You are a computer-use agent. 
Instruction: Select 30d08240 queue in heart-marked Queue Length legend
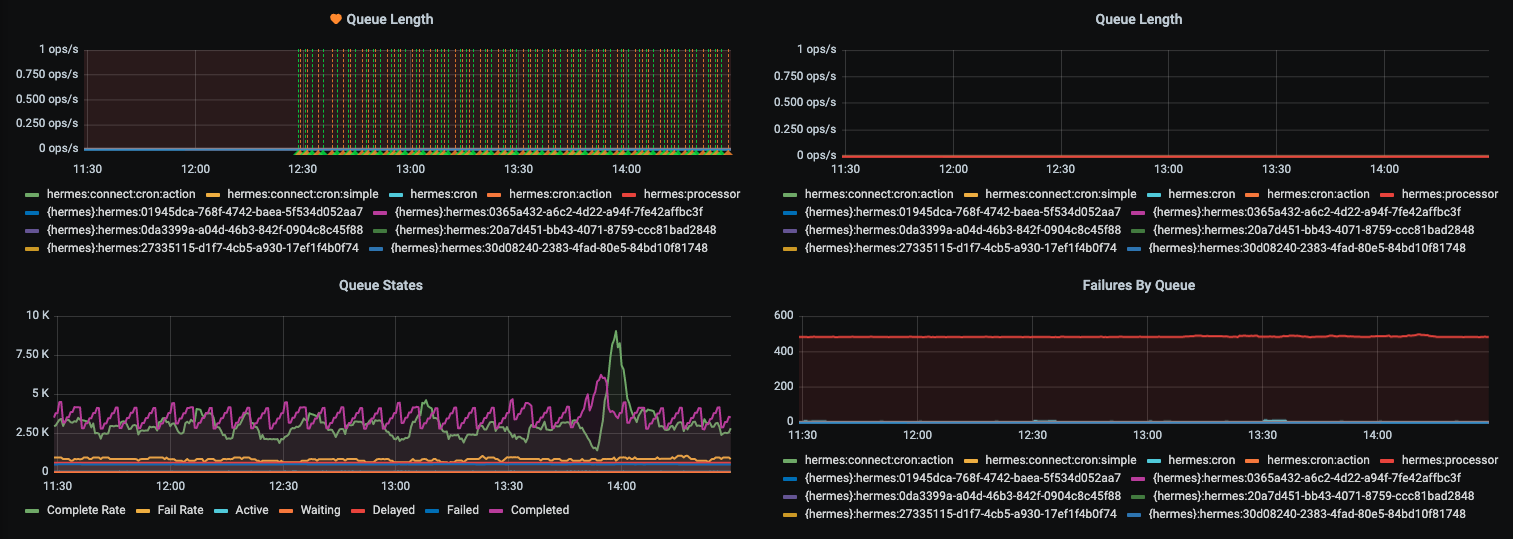(x=549, y=248)
